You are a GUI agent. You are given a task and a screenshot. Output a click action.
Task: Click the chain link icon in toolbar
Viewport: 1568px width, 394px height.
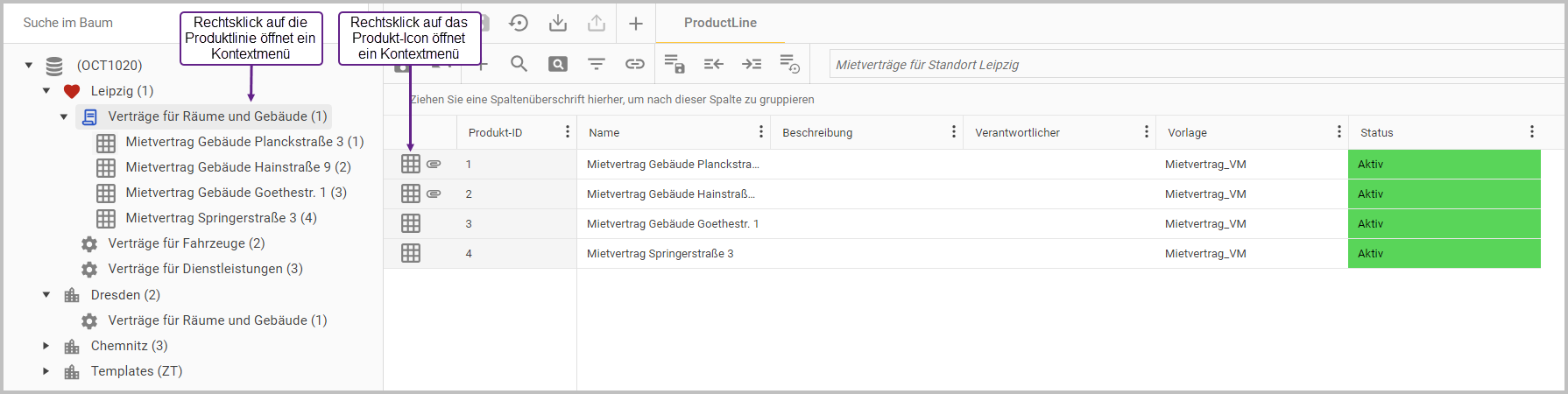point(635,64)
